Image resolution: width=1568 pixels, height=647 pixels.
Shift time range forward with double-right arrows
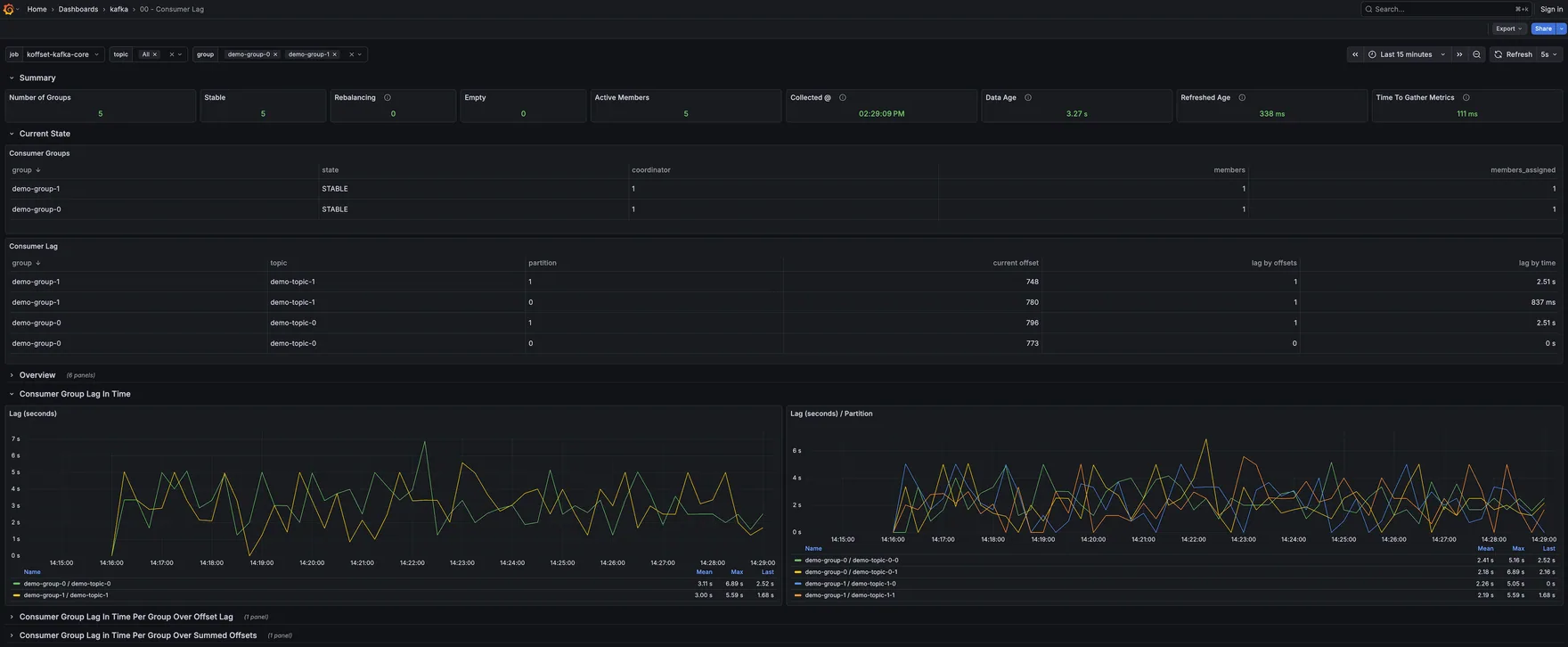pyautogui.click(x=1459, y=54)
